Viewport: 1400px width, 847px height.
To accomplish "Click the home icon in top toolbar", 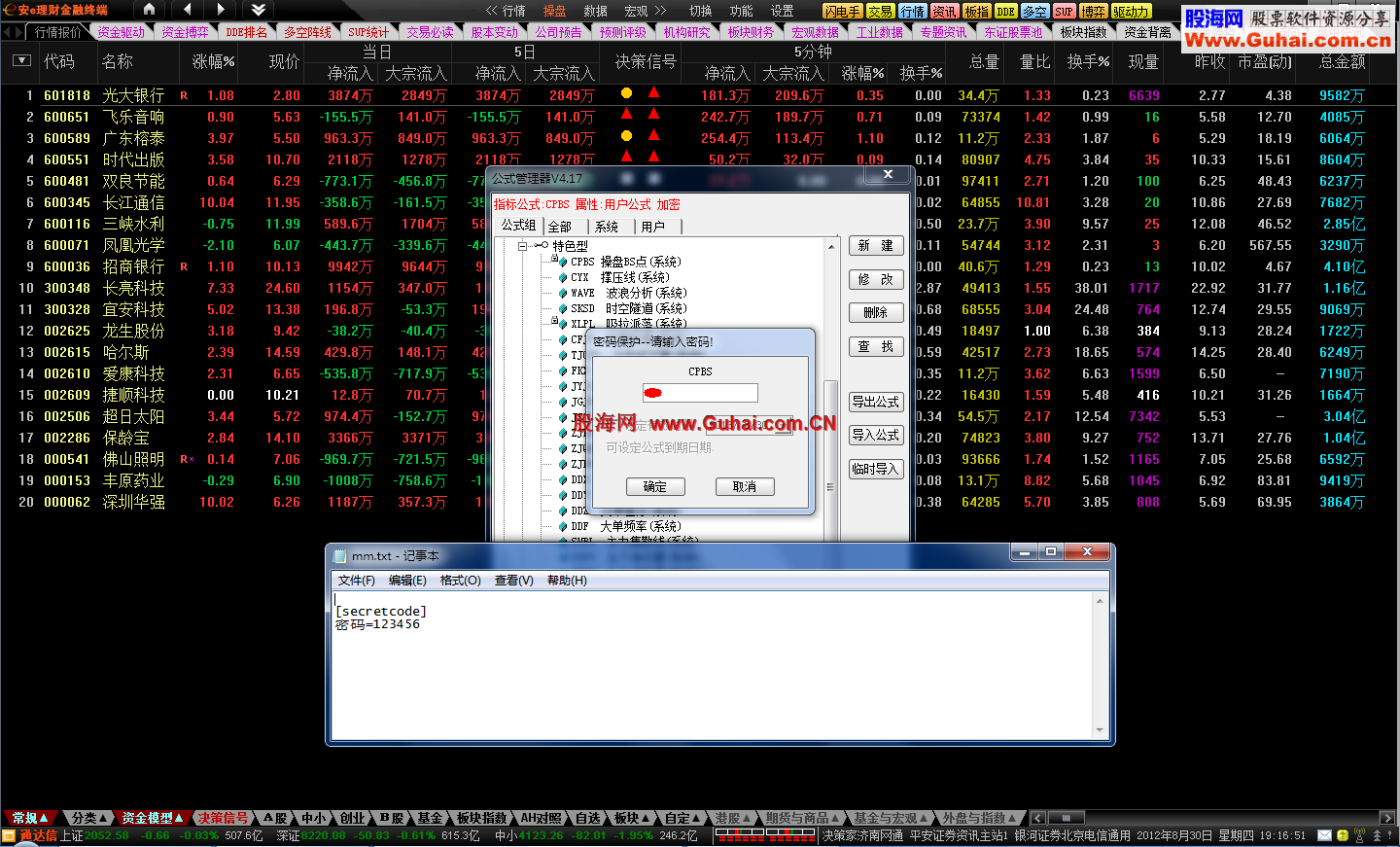I will 149,10.
